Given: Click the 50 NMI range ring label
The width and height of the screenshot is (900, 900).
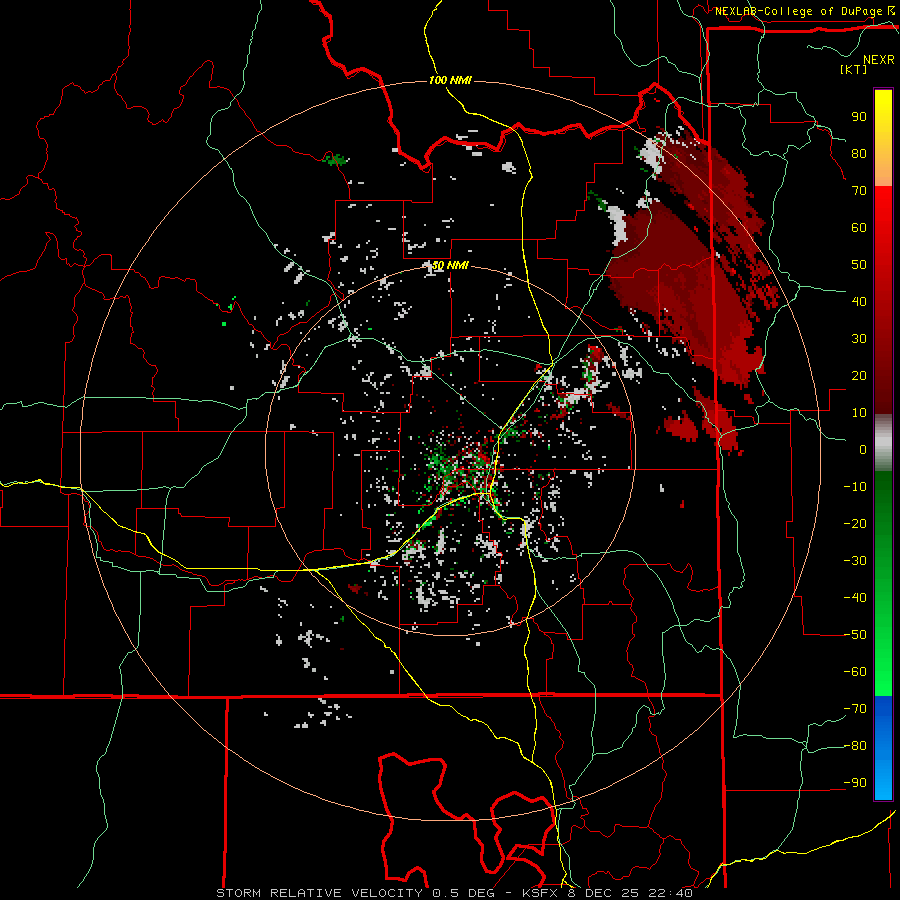Looking at the screenshot, I should [x=450, y=265].
